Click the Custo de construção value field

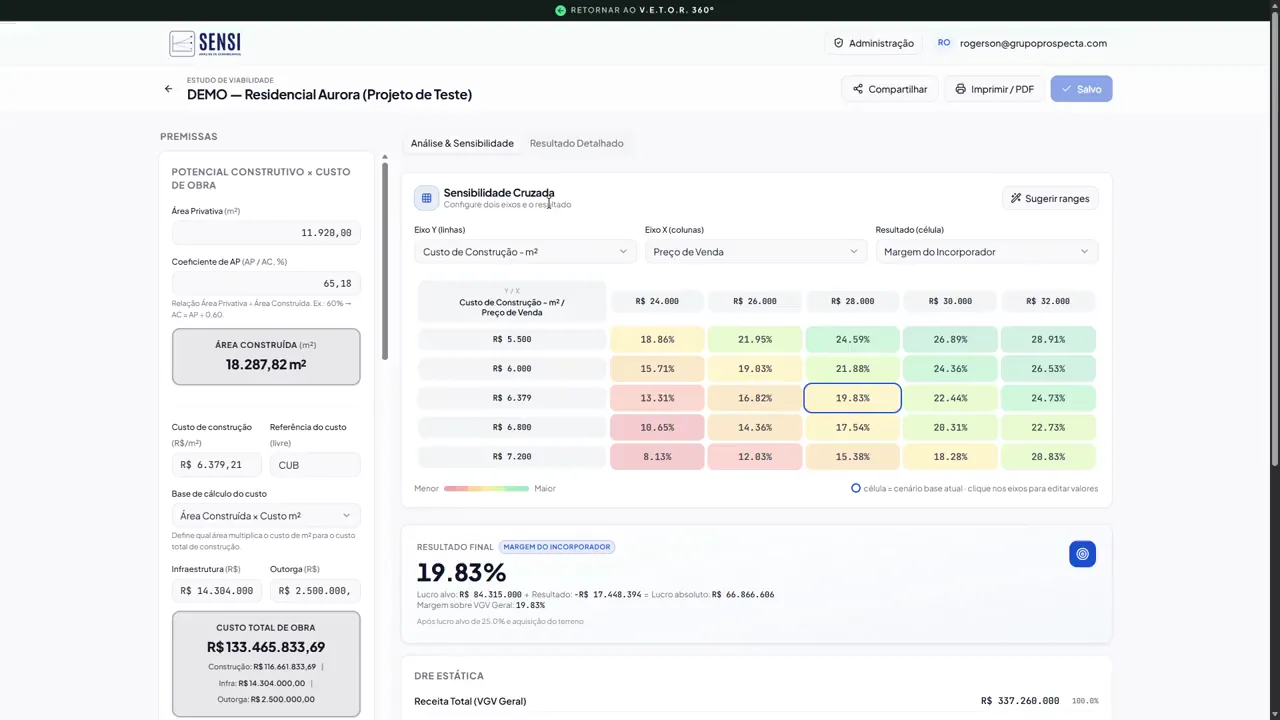click(216, 465)
